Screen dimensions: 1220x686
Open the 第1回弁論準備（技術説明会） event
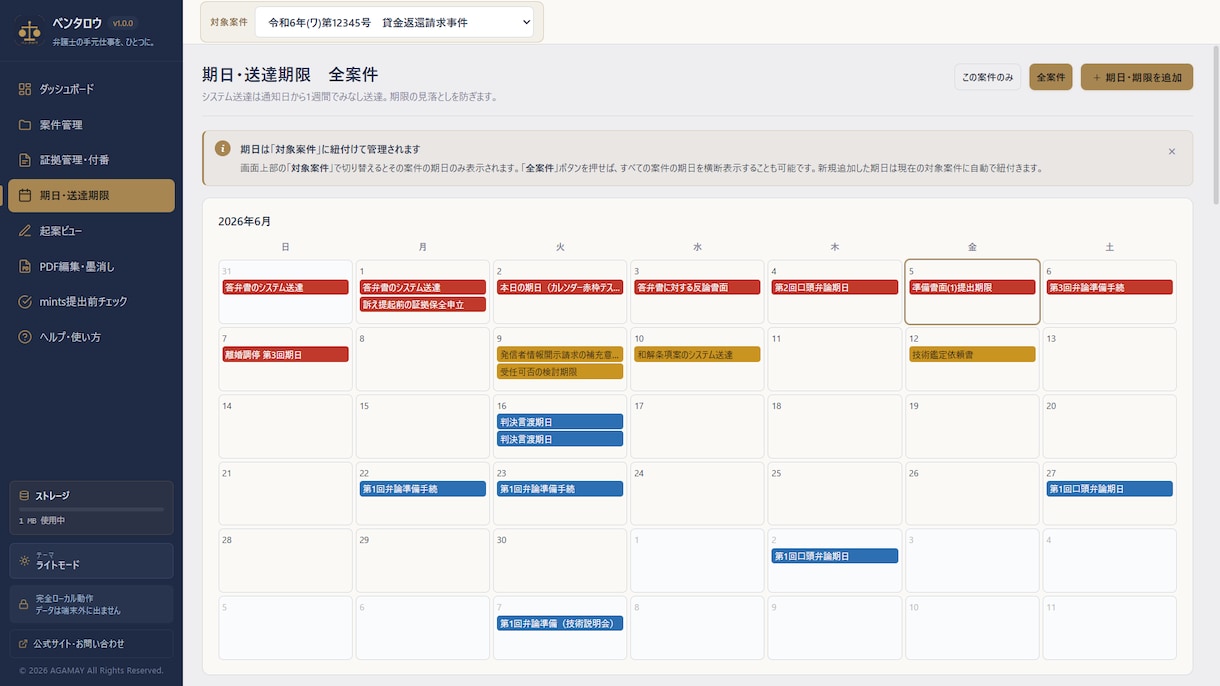(560, 623)
